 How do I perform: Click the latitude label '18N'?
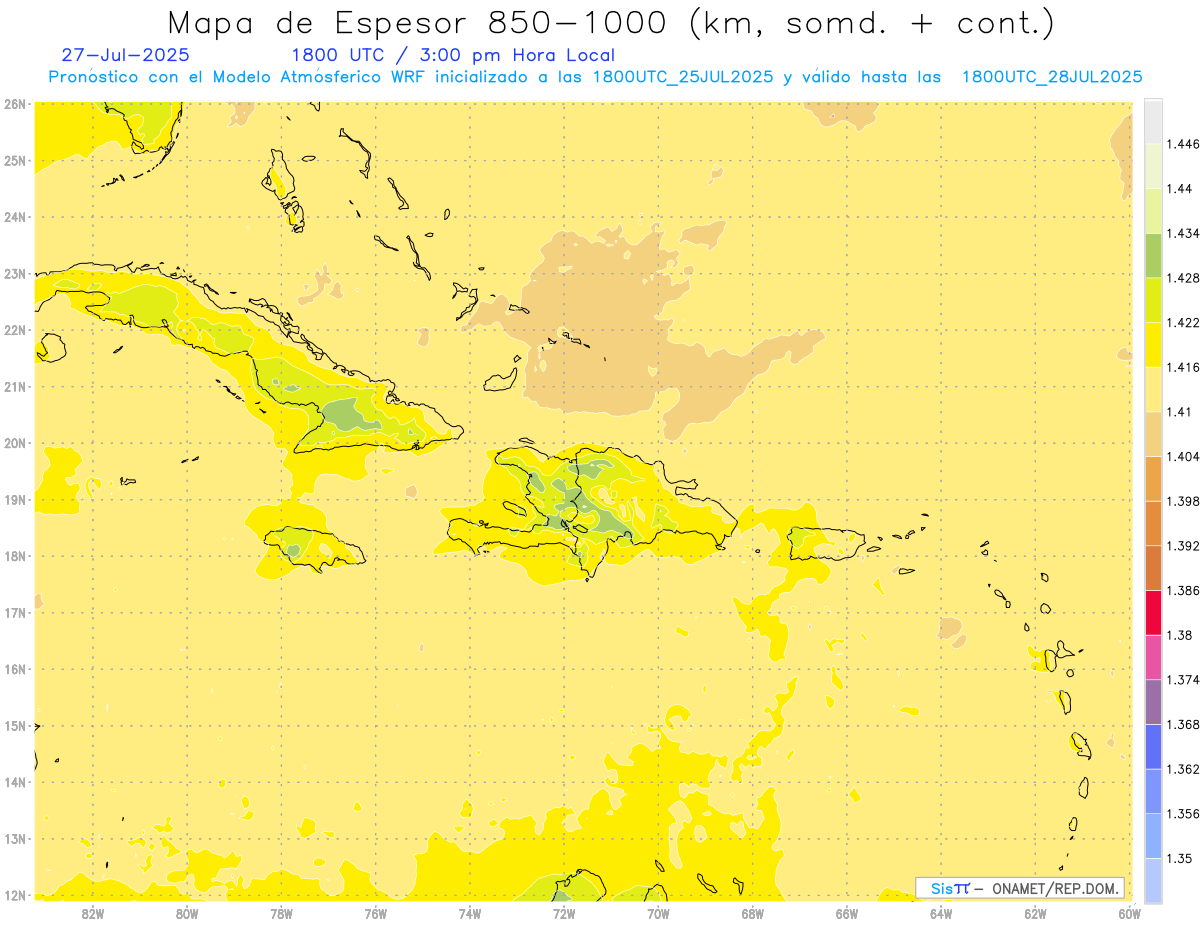point(14,556)
